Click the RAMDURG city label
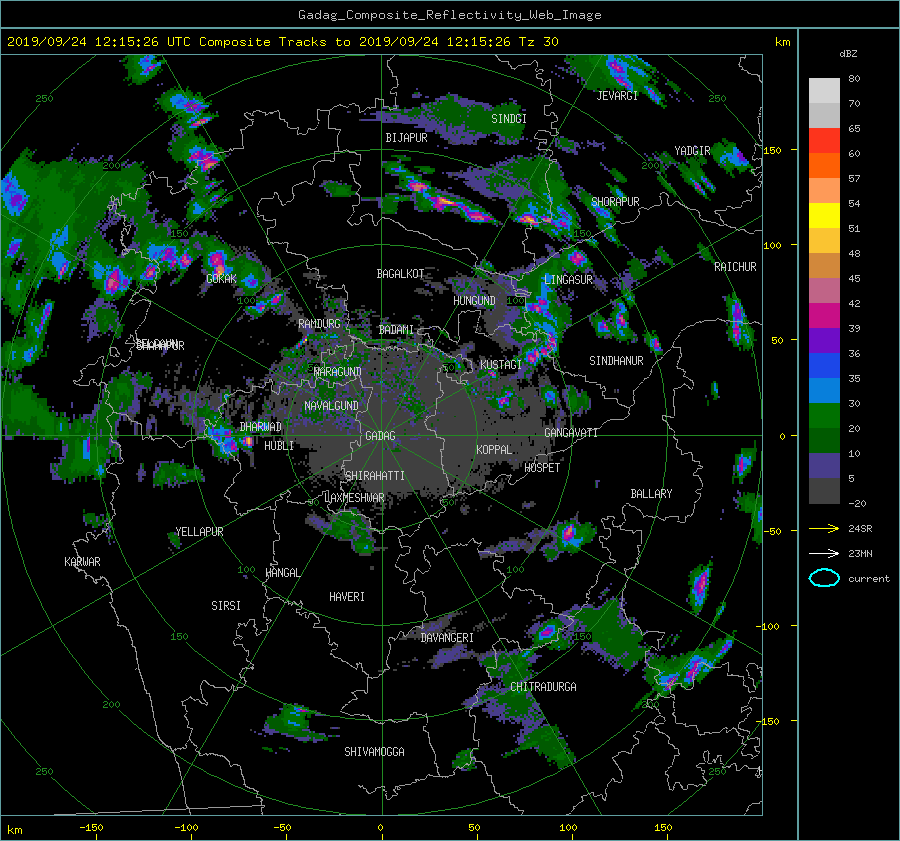This screenshot has width=900, height=841. coord(319,324)
